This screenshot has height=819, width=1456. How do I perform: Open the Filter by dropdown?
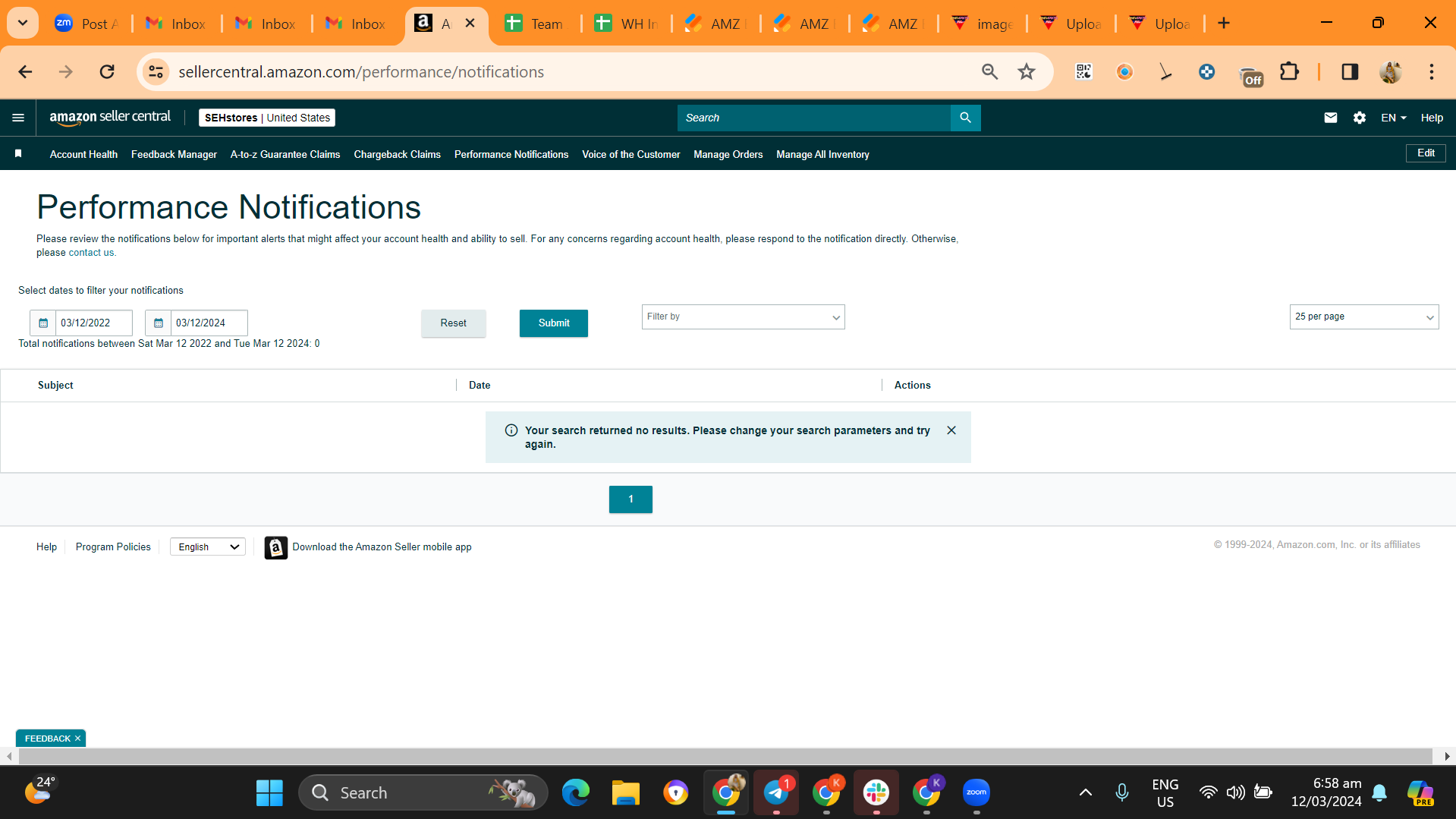pyautogui.click(x=743, y=317)
